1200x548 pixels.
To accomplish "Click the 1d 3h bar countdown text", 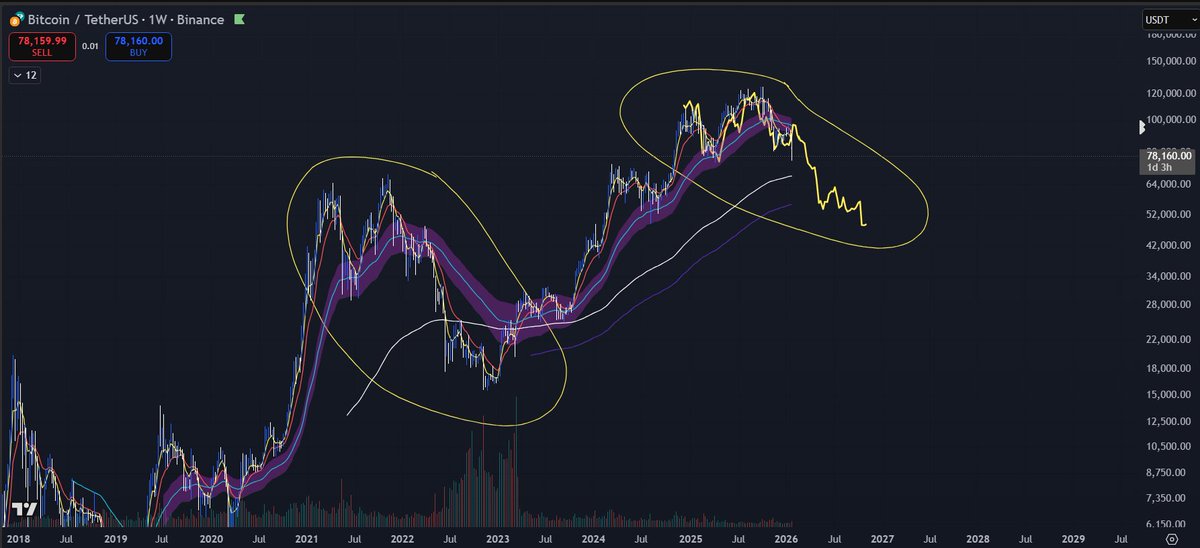I will (1160, 168).
